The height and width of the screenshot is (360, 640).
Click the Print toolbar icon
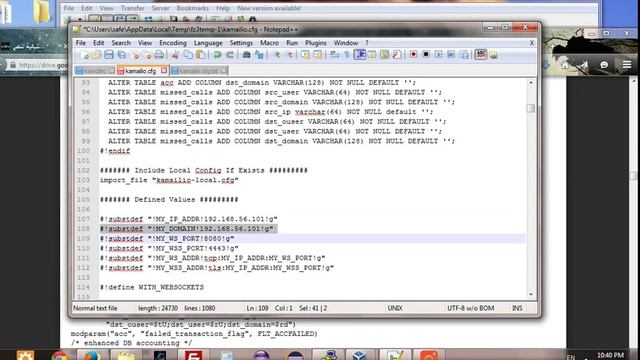click(159, 55)
